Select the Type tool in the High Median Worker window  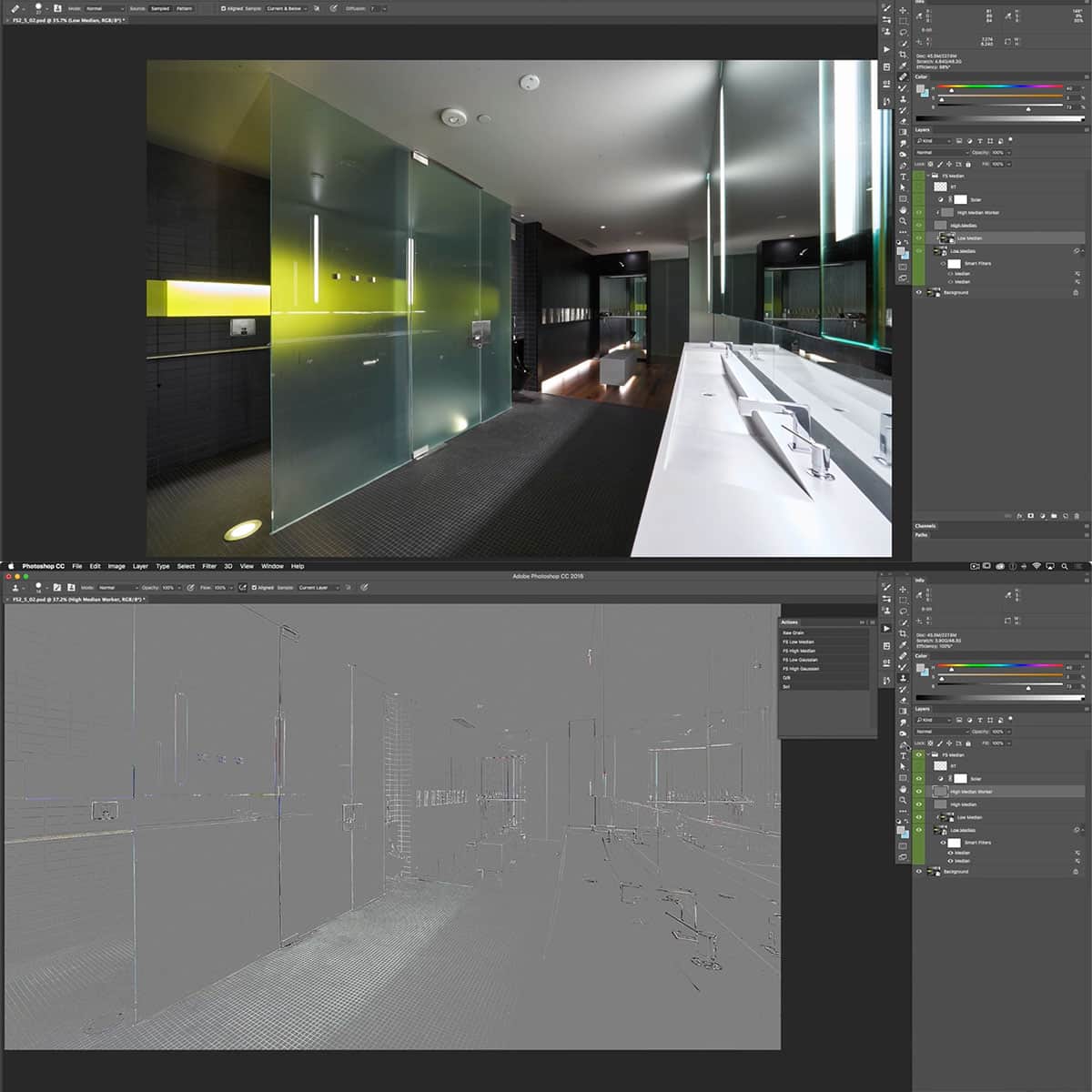click(x=903, y=756)
